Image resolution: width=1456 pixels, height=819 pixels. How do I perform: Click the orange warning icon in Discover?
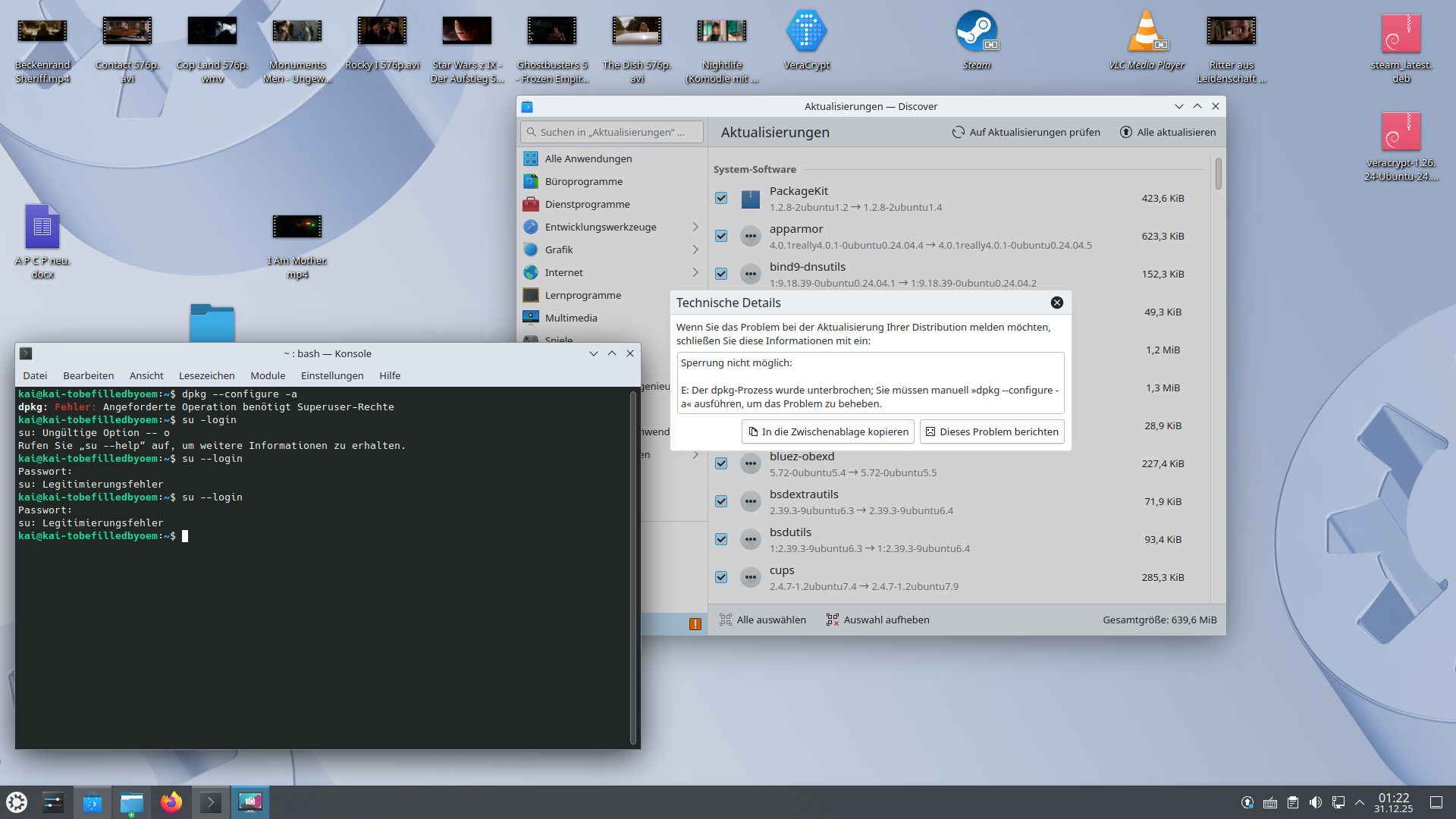tap(695, 624)
